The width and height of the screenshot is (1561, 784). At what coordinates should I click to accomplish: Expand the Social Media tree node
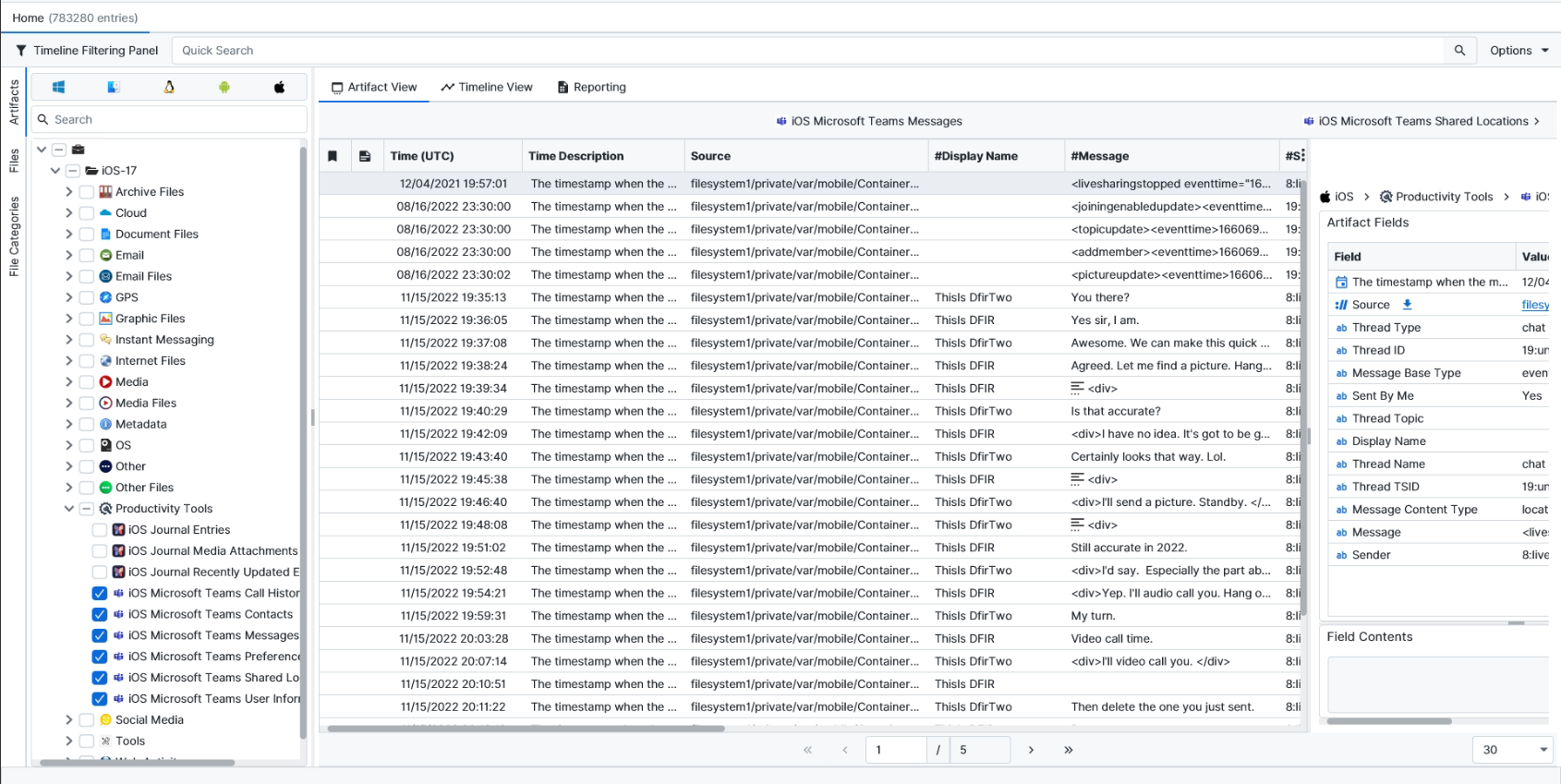[69, 720]
